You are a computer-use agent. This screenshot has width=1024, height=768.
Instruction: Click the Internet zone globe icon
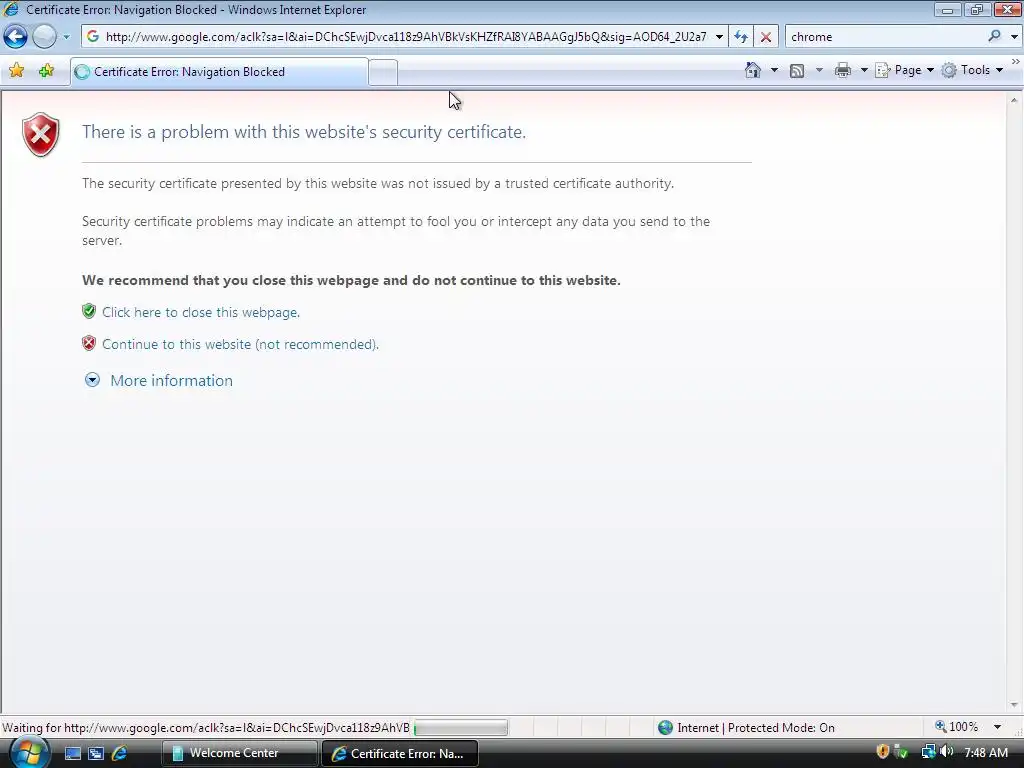tap(665, 728)
